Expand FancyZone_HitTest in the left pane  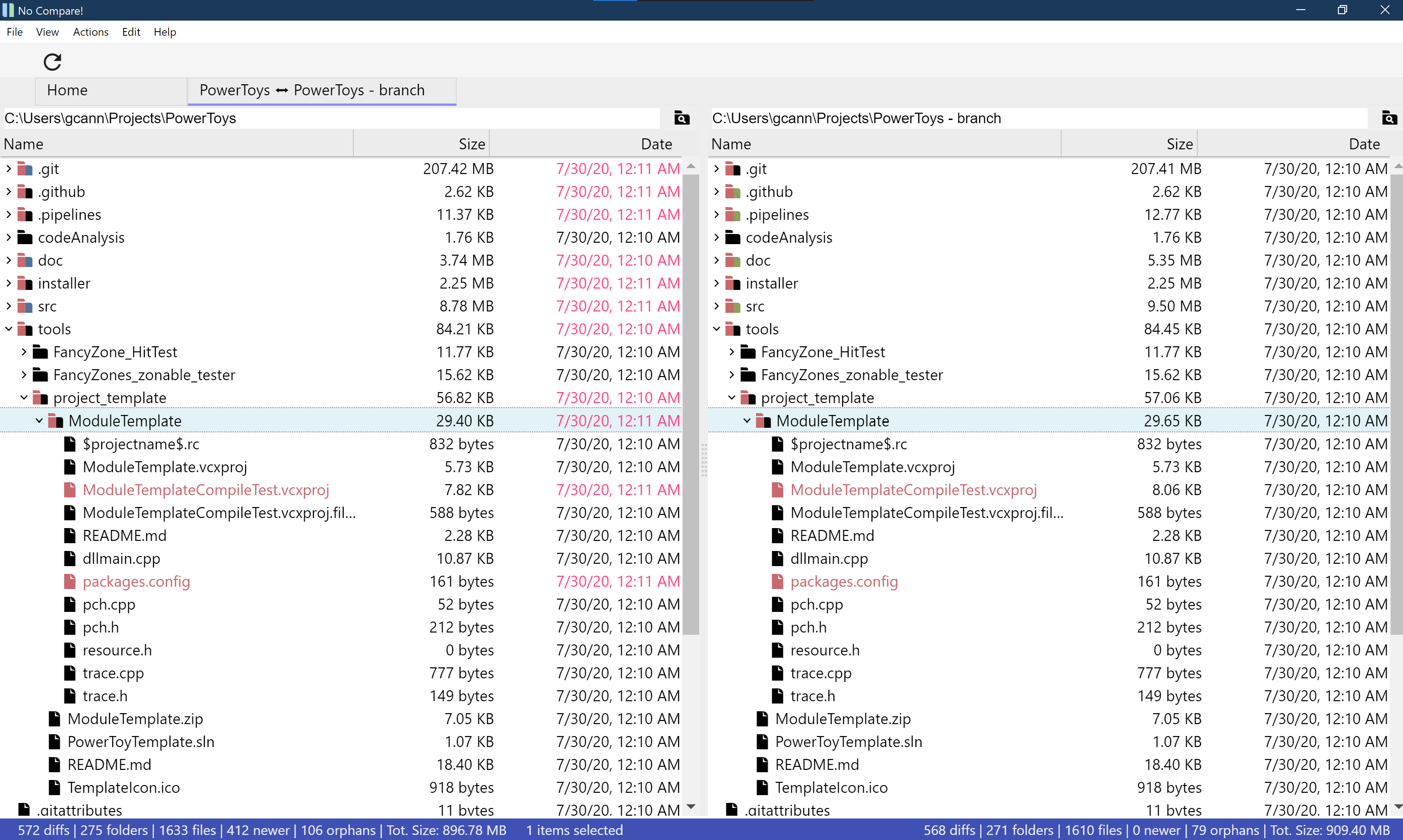coord(23,351)
